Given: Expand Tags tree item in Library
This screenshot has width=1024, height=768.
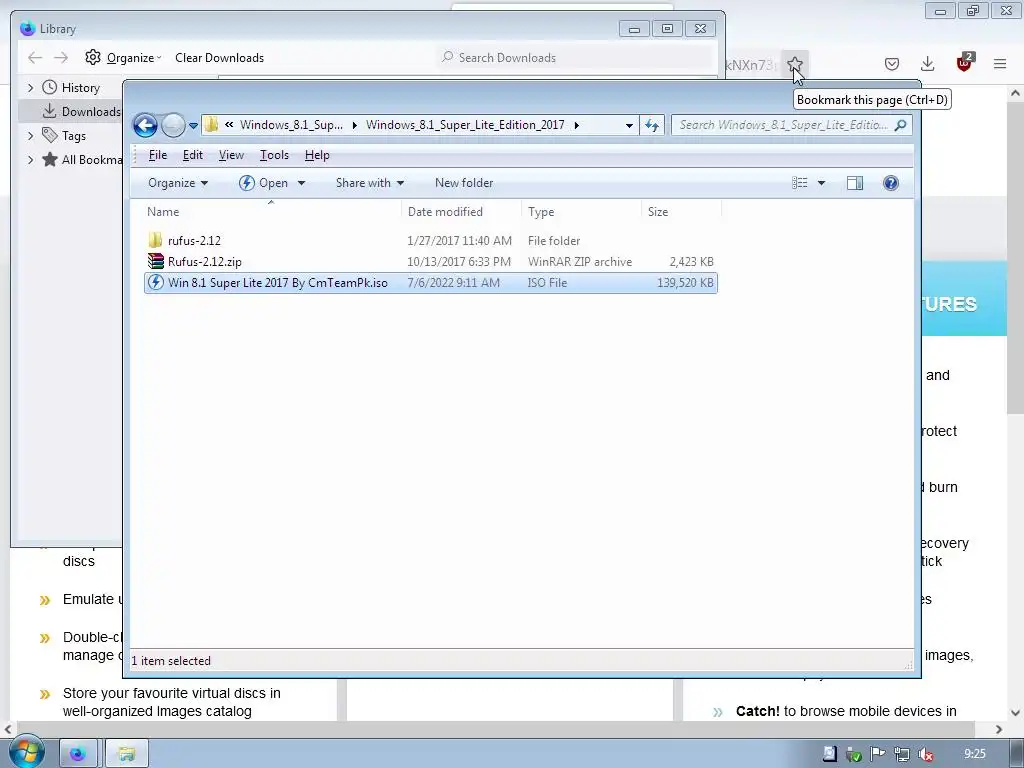Looking at the screenshot, I should 30,136.
